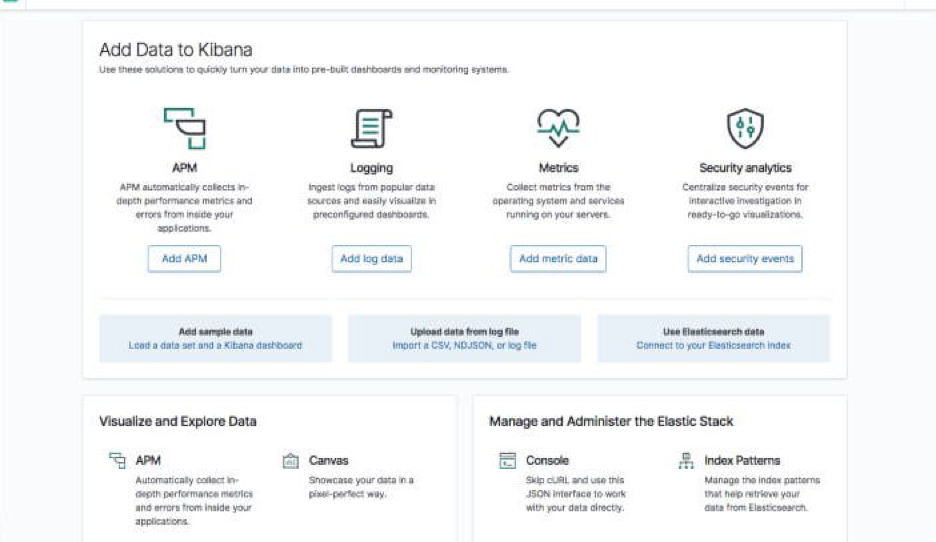
Task: Open Import a CSV, NDJSON, or log file link
Action: tap(464, 346)
